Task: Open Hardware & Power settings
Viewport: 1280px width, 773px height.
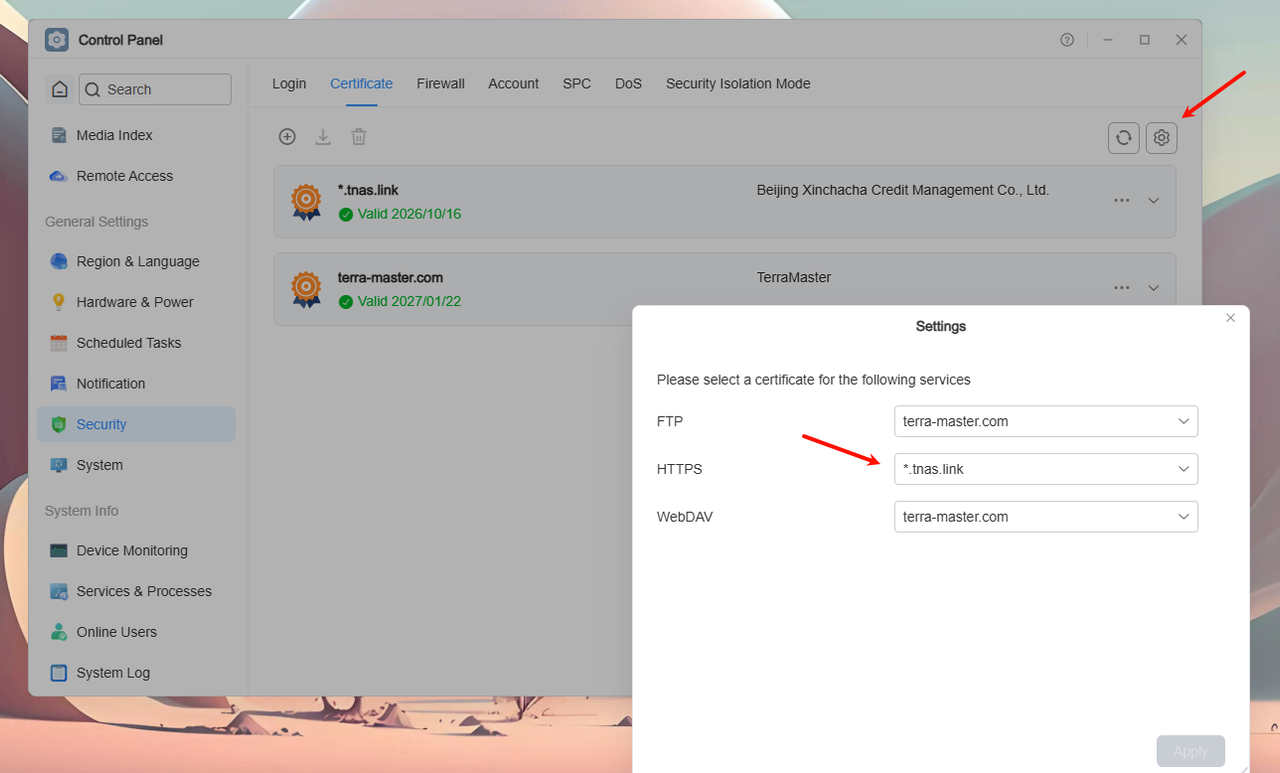Action: pos(136,302)
